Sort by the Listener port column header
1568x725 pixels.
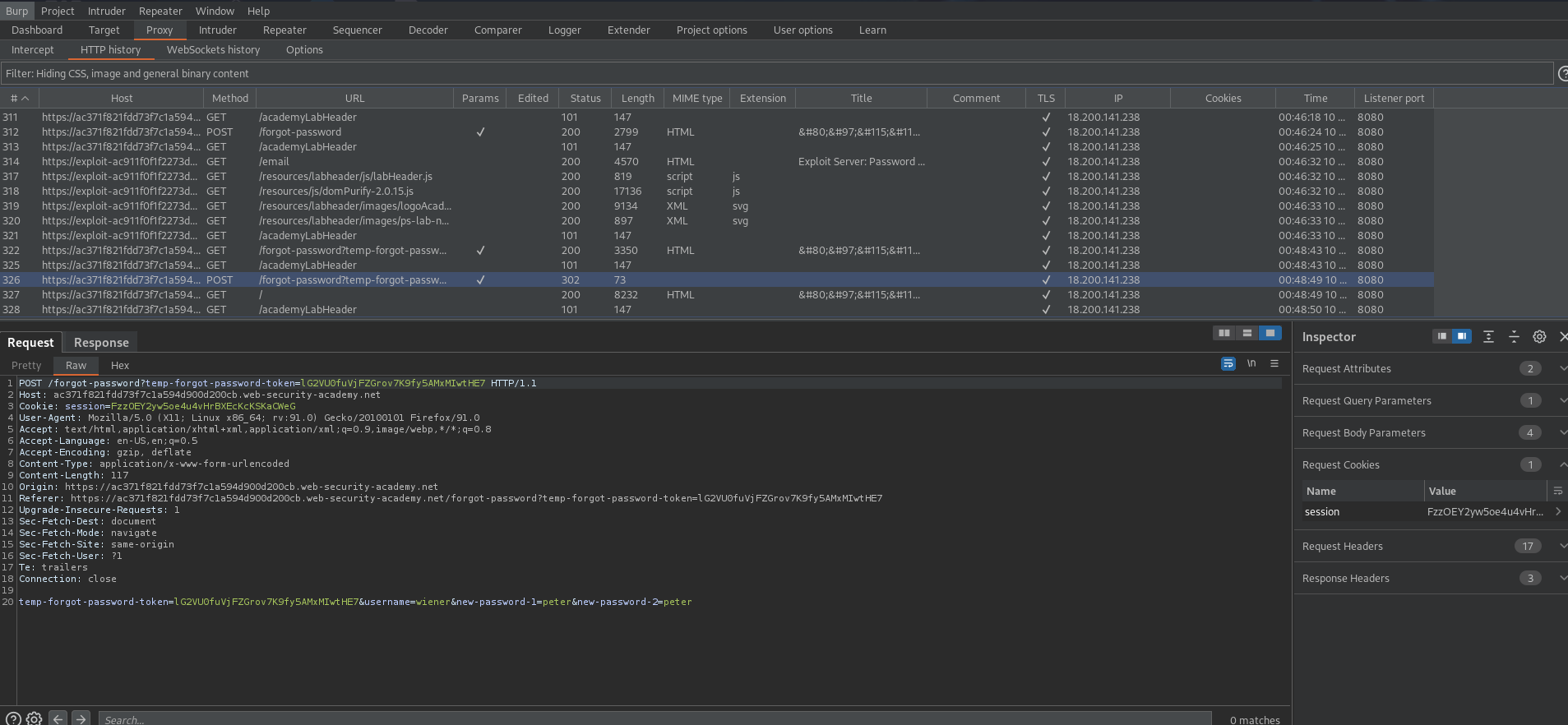tap(1394, 98)
